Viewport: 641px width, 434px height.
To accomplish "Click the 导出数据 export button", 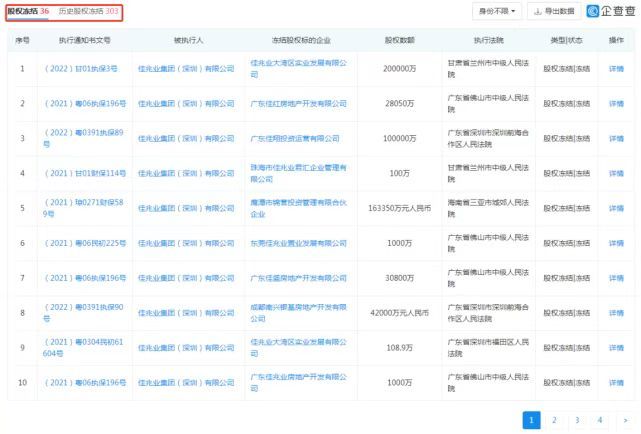I will (554, 11).
